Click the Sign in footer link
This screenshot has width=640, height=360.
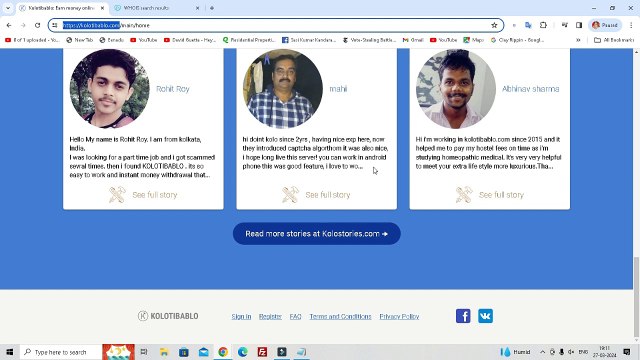[241, 316]
